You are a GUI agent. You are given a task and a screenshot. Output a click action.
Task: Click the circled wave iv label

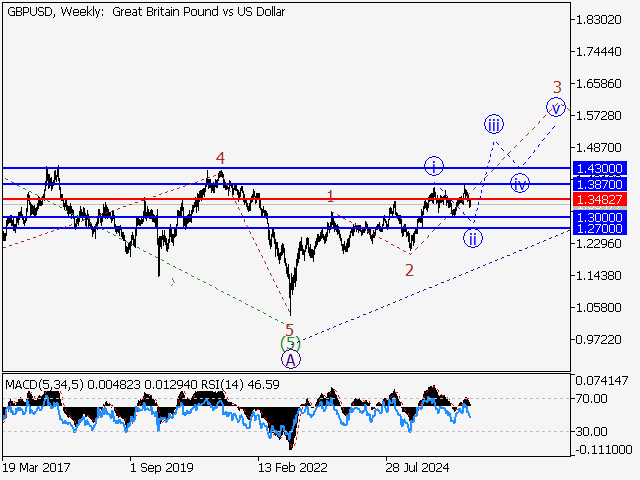pos(519,183)
